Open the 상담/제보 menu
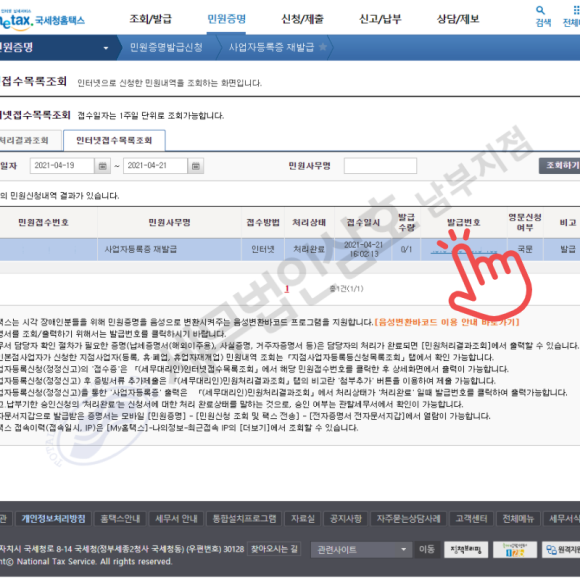 tap(458, 19)
